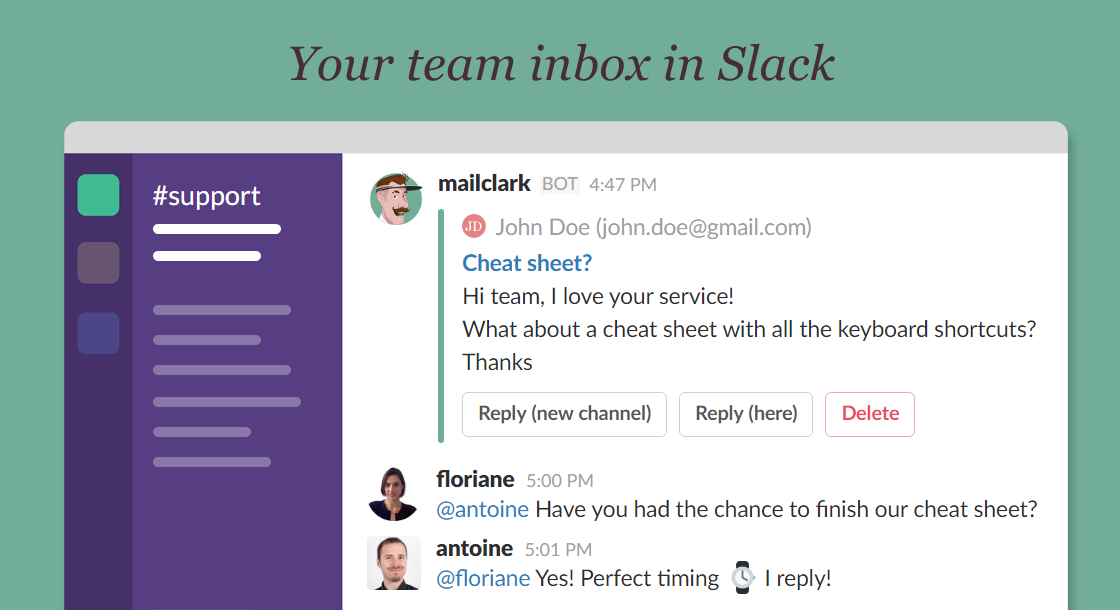Image resolution: width=1120 pixels, height=610 pixels.
Task: Click Reply (here)
Action: tap(745, 413)
